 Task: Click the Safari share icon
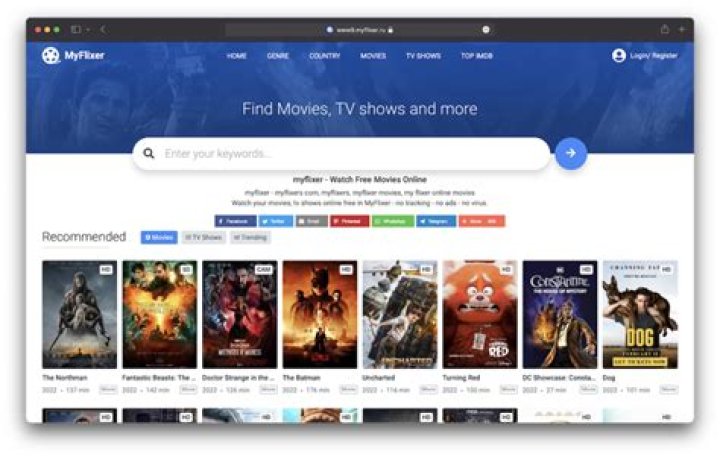point(664,30)
